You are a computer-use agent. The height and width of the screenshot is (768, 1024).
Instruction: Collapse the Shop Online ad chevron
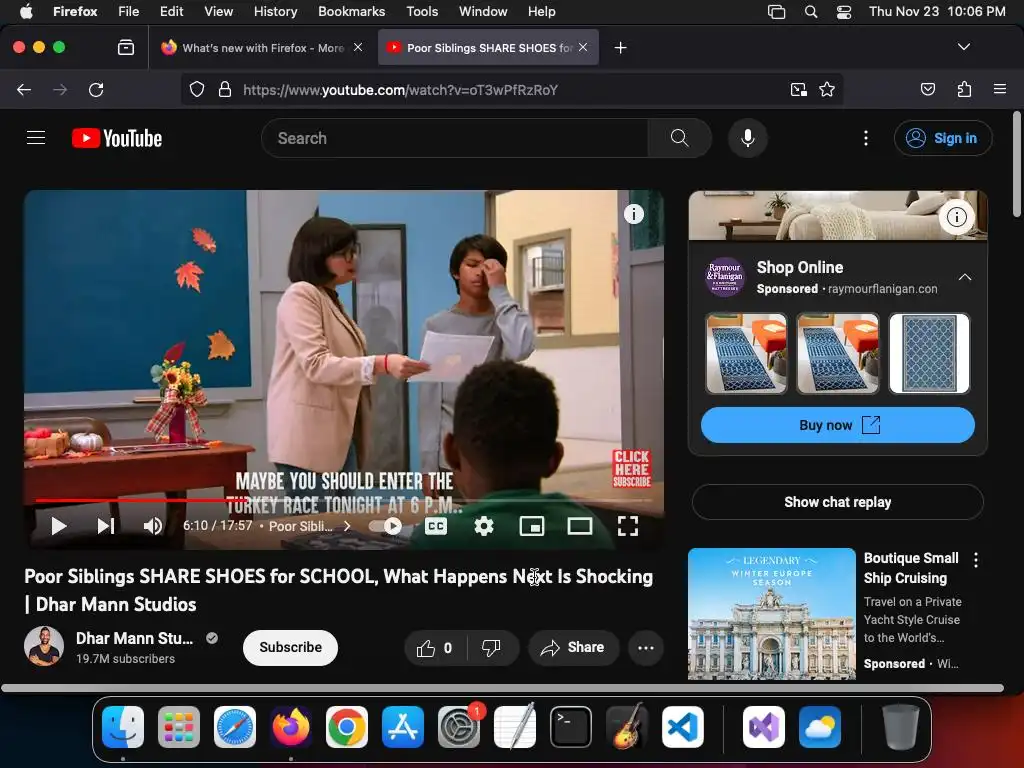(x=964, y=277)
